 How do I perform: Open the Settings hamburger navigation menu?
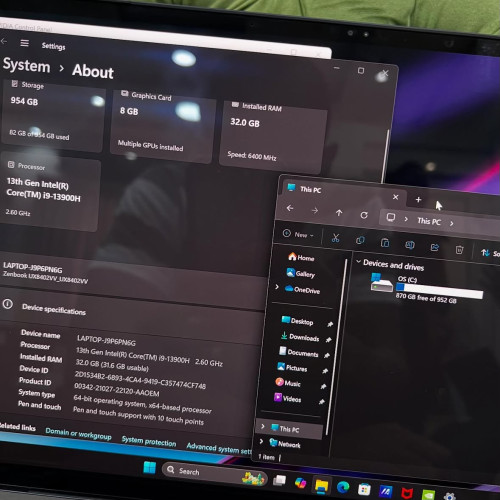click(24, 43)
